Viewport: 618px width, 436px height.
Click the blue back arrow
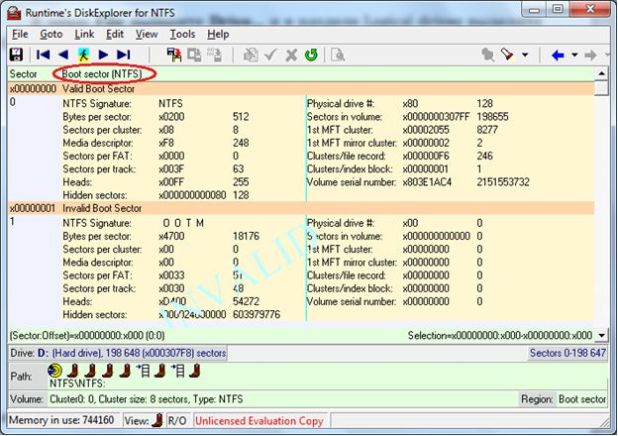pos(558,55)
